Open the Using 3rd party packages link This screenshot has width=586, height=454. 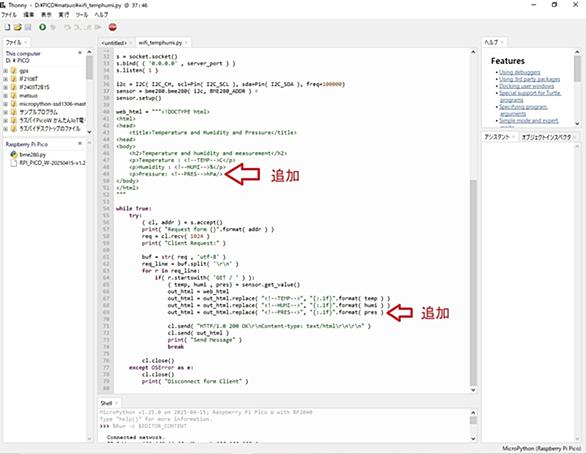pos(530,79)
